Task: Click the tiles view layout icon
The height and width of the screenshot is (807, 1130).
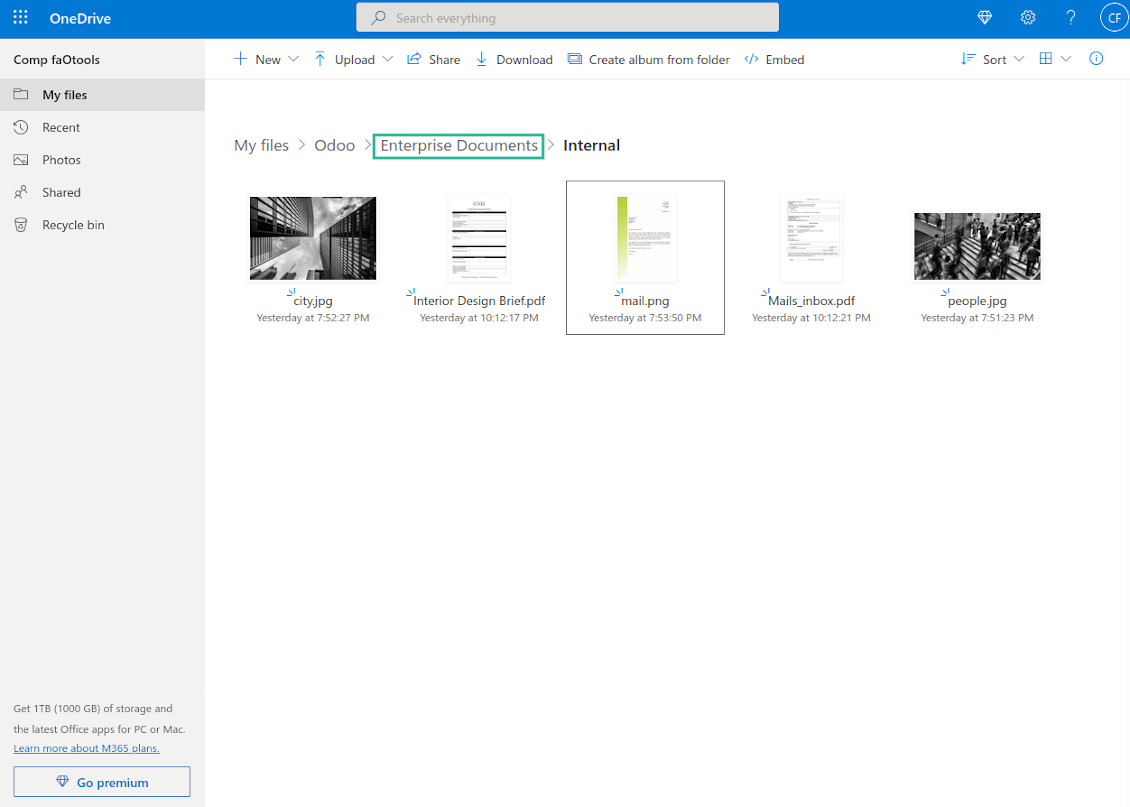Action: coord(1046,58)
